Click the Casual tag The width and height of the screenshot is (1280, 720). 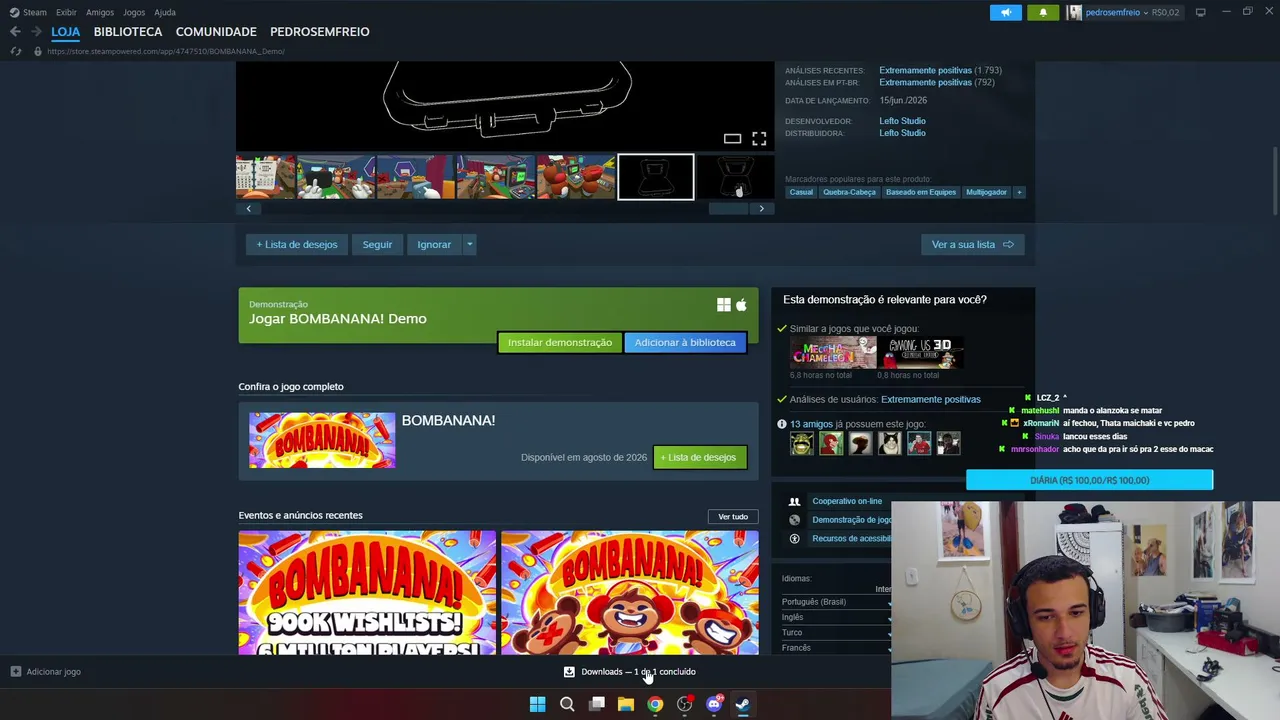coord(801,192)
